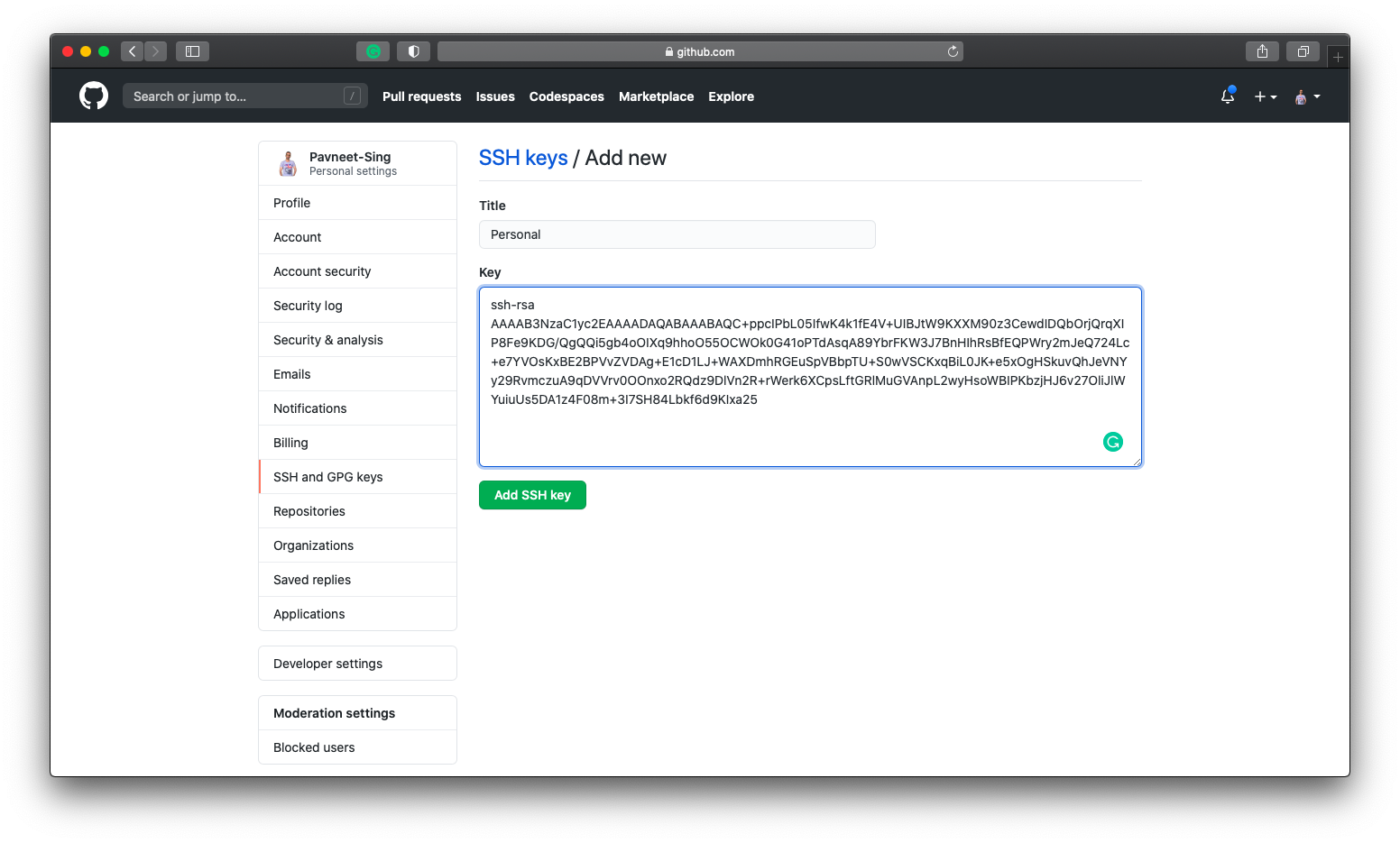
Task: Open Explore in the GitHub header
Action: 731,96
